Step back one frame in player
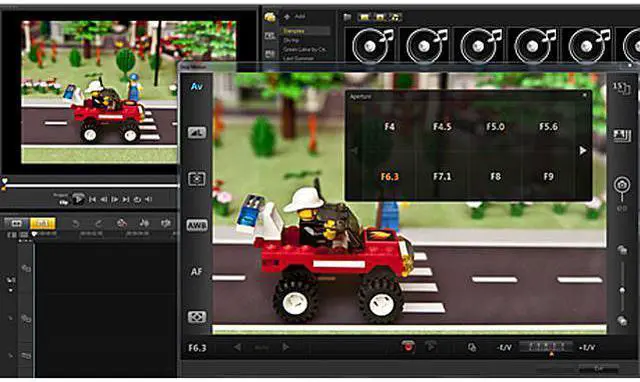640x382 pixels. [x=104, y=199]
